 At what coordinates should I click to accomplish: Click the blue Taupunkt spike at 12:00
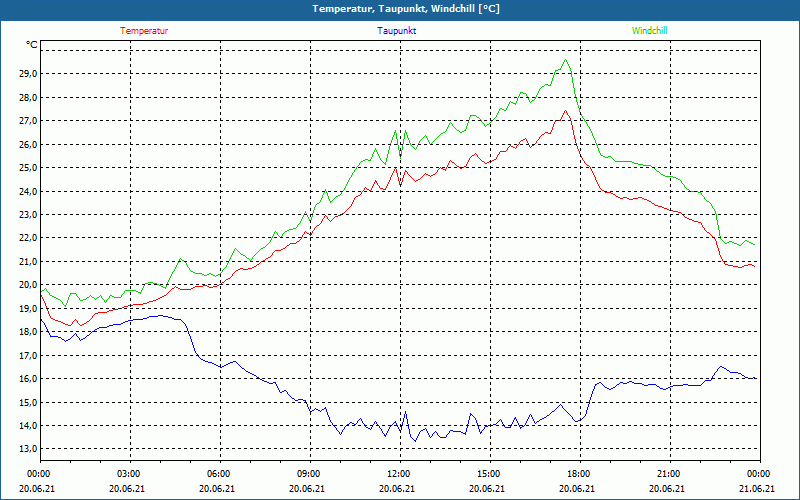point(406,412)
